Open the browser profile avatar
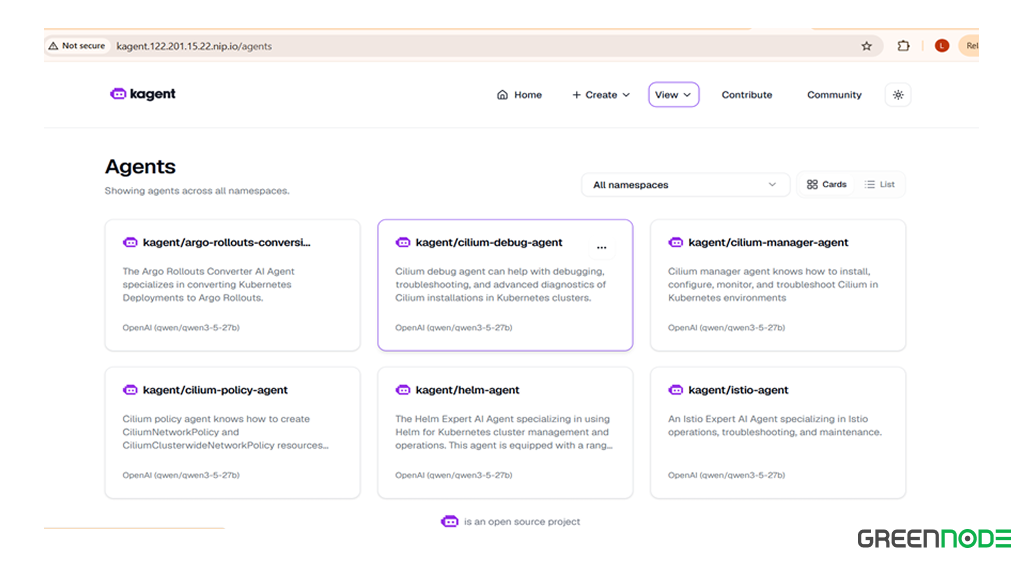 [x=942, y=45]
